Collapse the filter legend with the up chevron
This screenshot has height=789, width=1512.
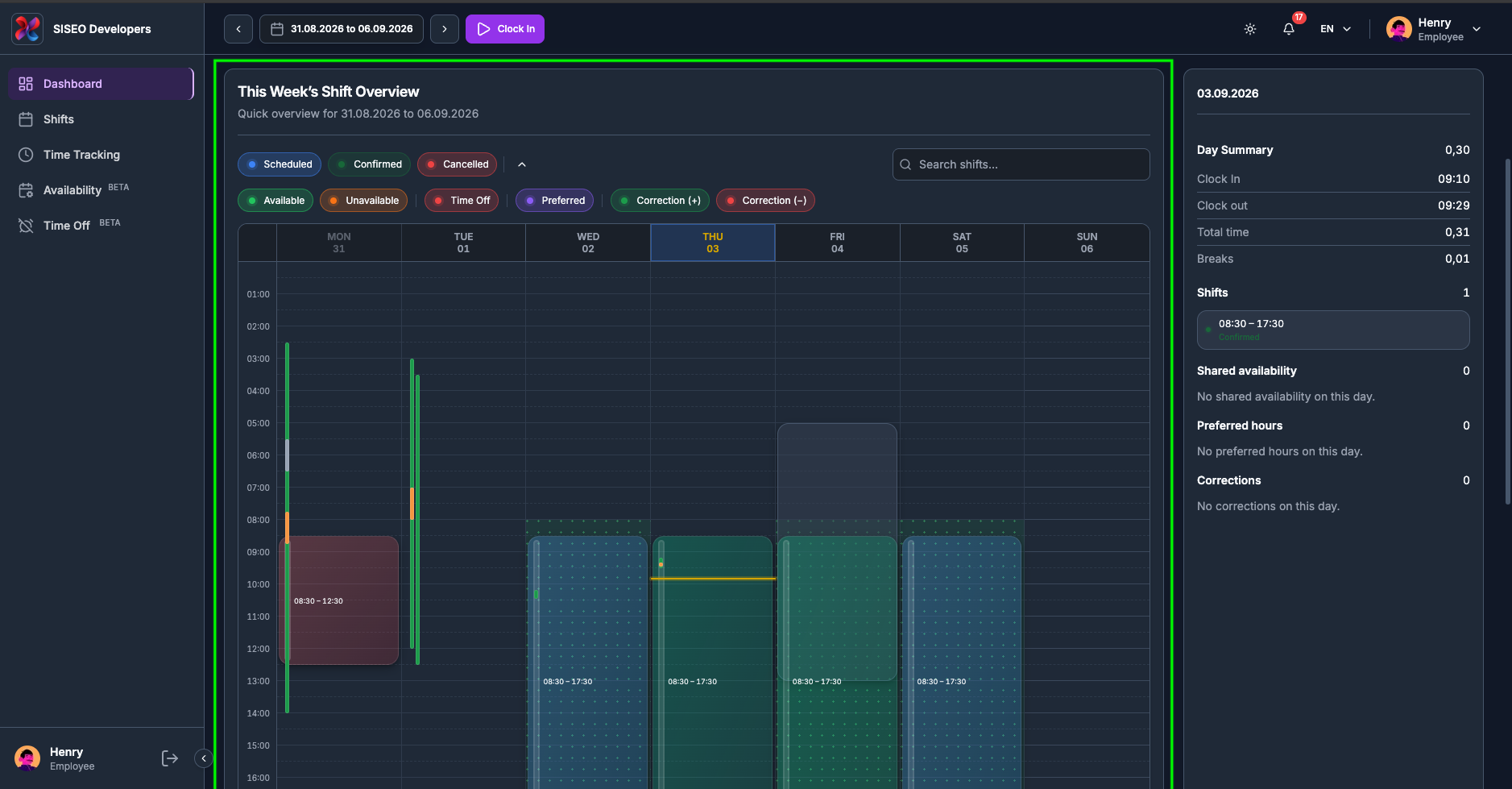click(522, 164)
